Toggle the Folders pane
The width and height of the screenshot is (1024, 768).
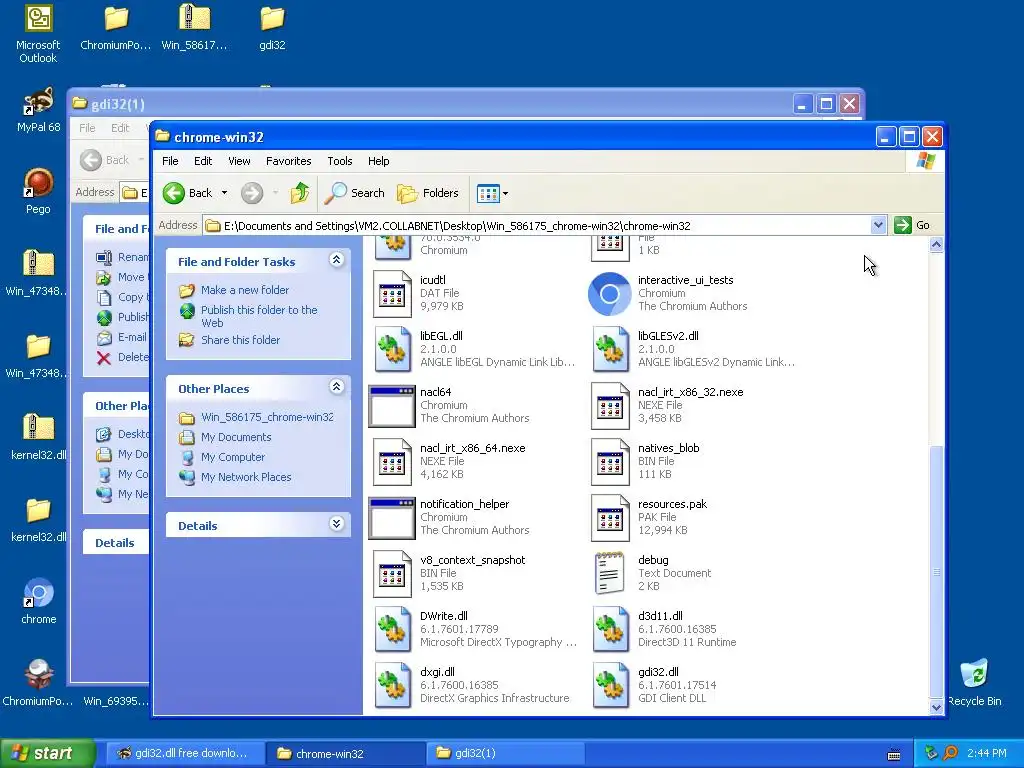point(428,193)
